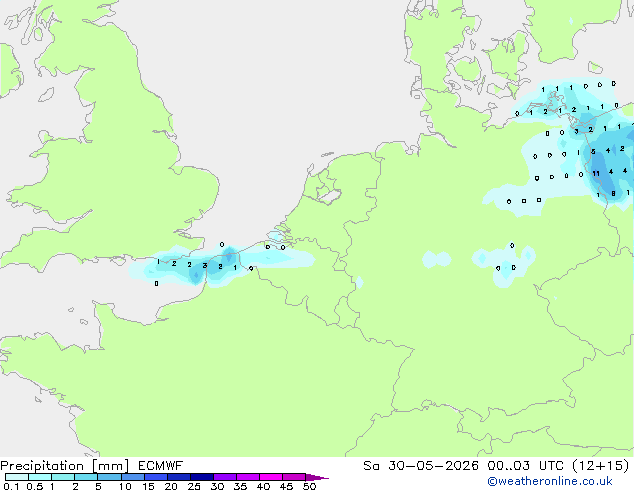This screenshot has height=490, width=634.
Task: Select the 20–25 mm legend color swatch
Action: coord(178,477)
